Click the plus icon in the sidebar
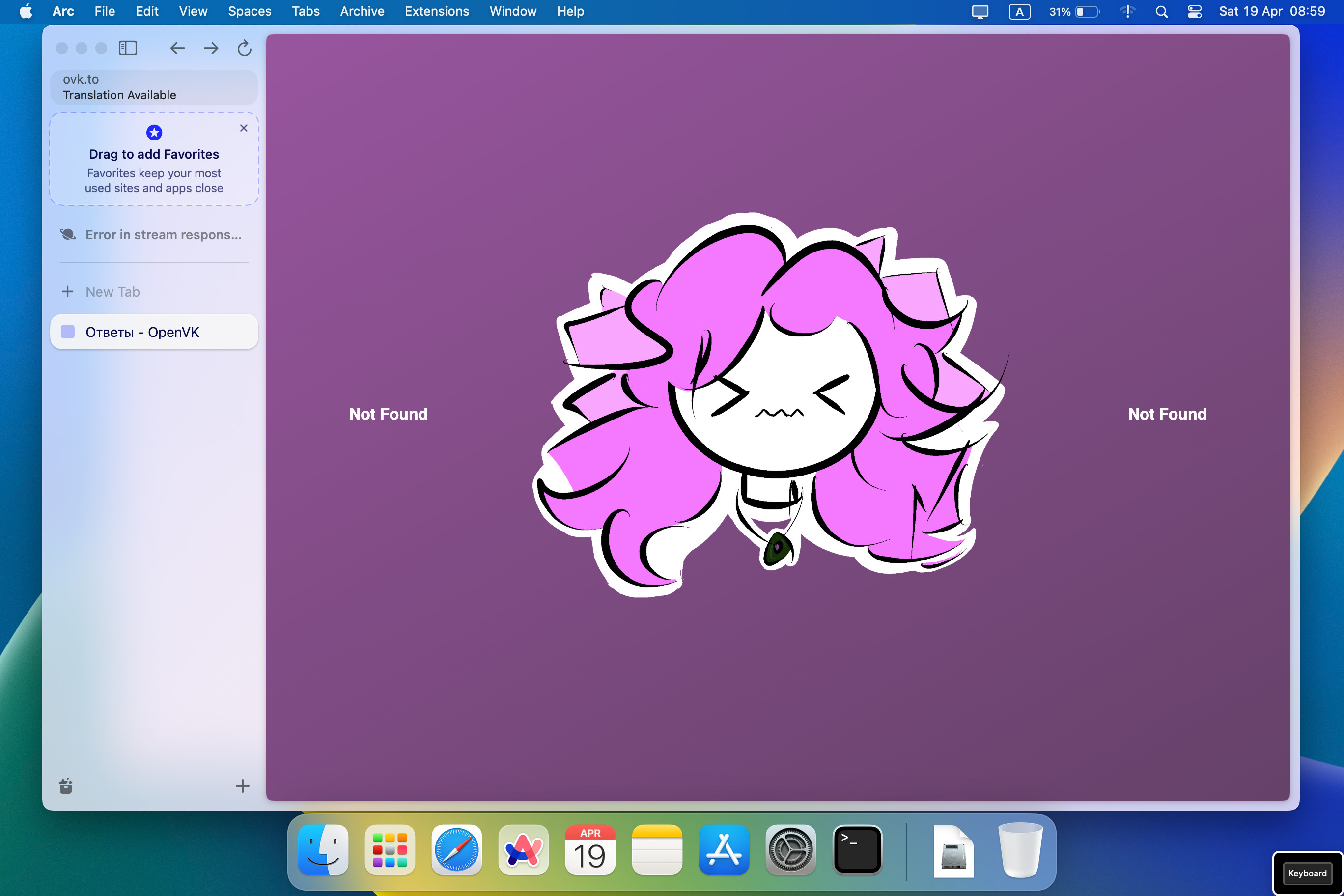Image resolution: width=1344 pixels, height=896 pixels. pyautogui.click(x=242, y=786)
